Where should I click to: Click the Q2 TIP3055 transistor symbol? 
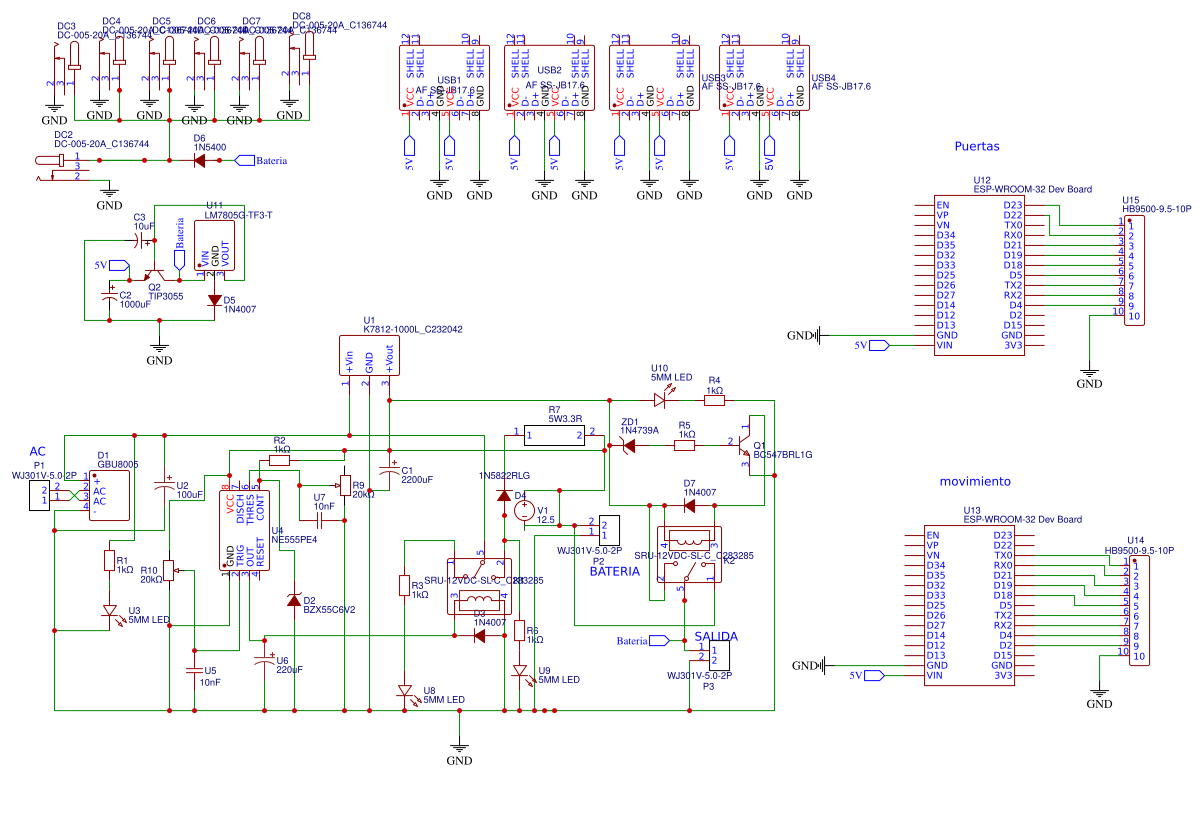point(155,271)
